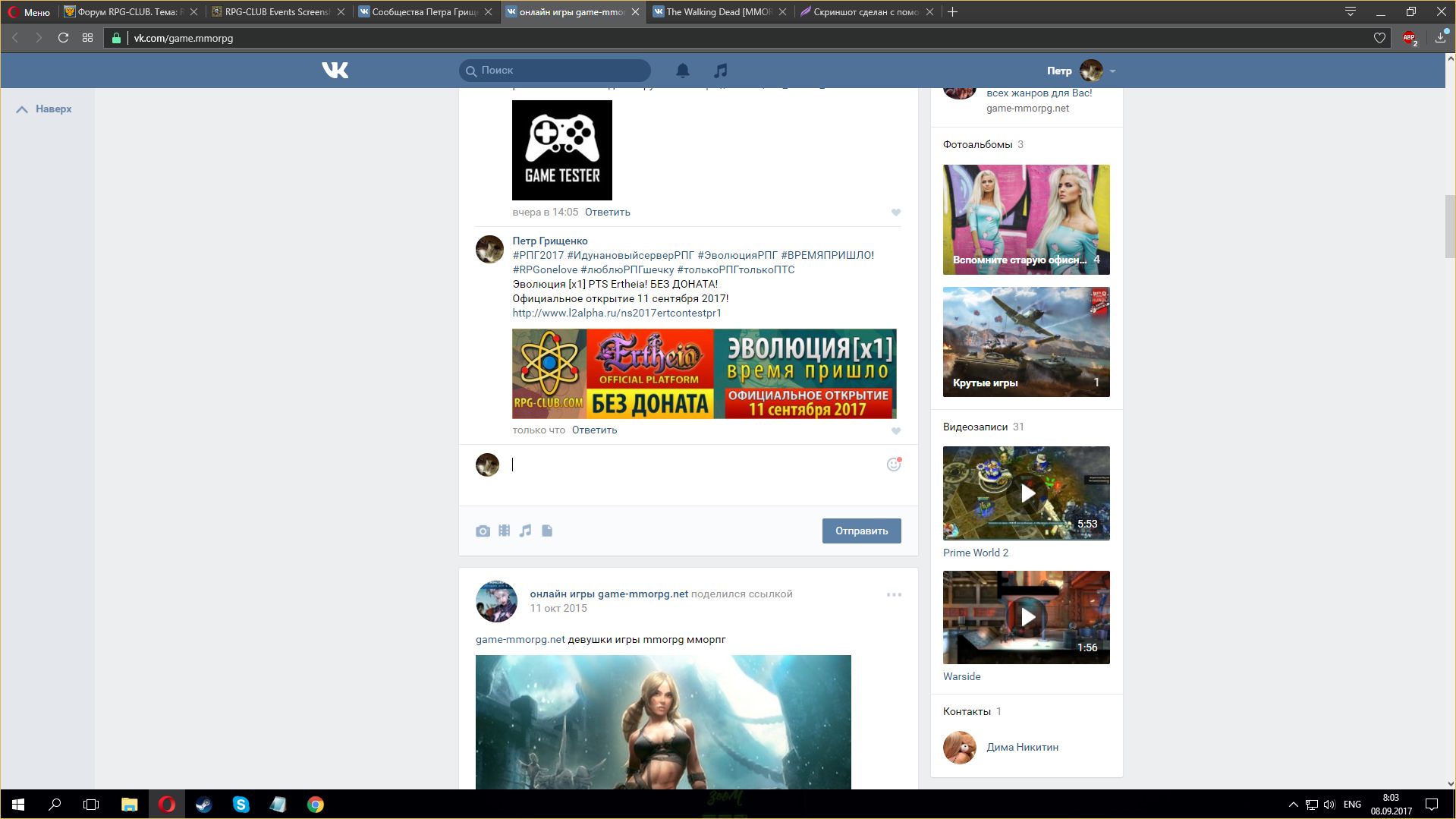
Task: Open Opera Меню button
Action: coord(30,12)
